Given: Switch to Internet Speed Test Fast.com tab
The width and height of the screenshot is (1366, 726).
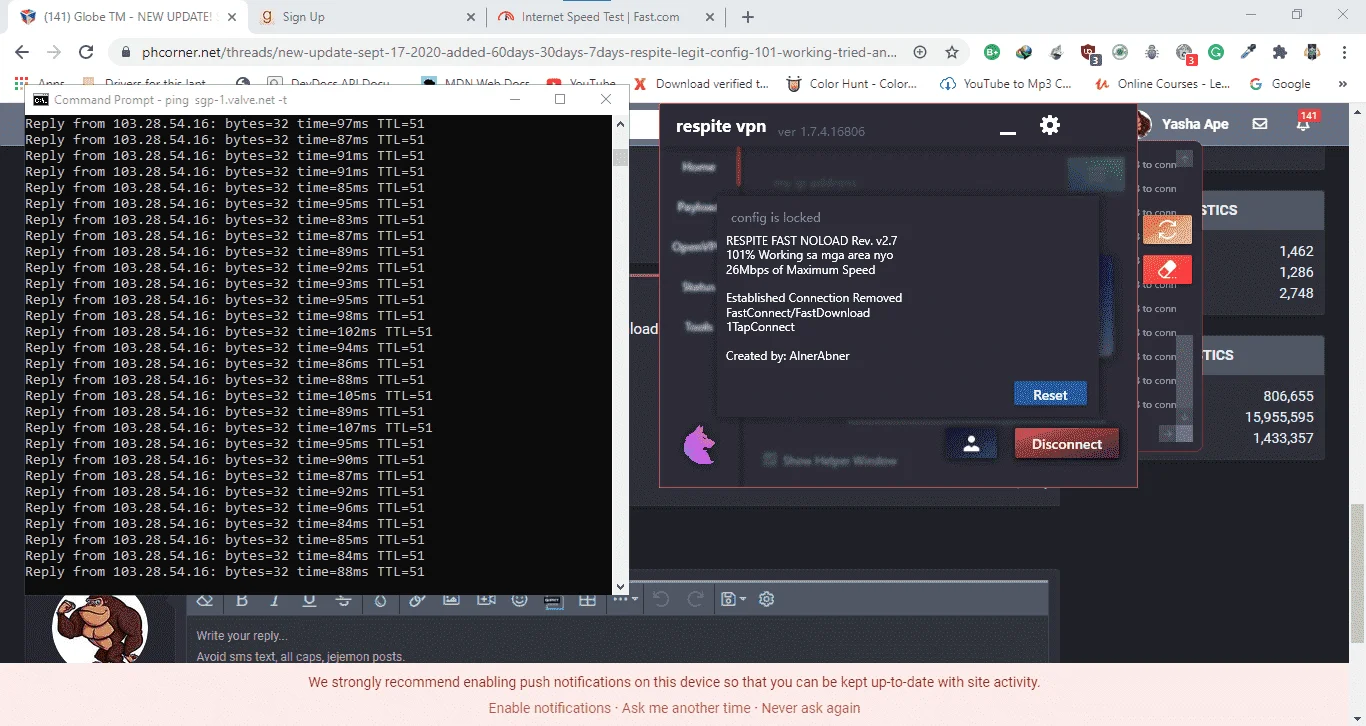Looking at the screenshot, I should tap(606, 17).
